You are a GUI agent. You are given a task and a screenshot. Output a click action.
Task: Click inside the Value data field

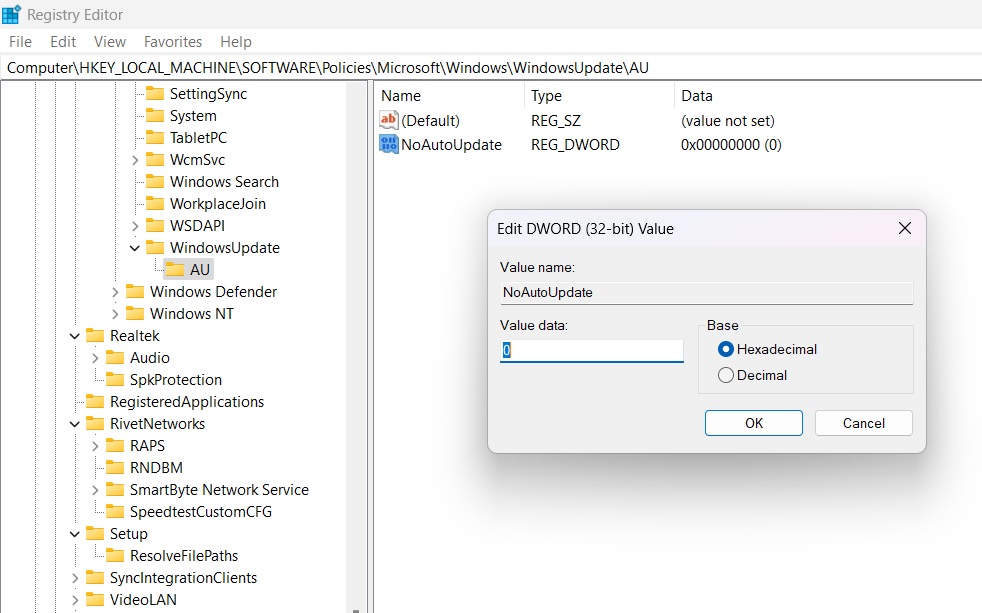click(x=588, y=352)
